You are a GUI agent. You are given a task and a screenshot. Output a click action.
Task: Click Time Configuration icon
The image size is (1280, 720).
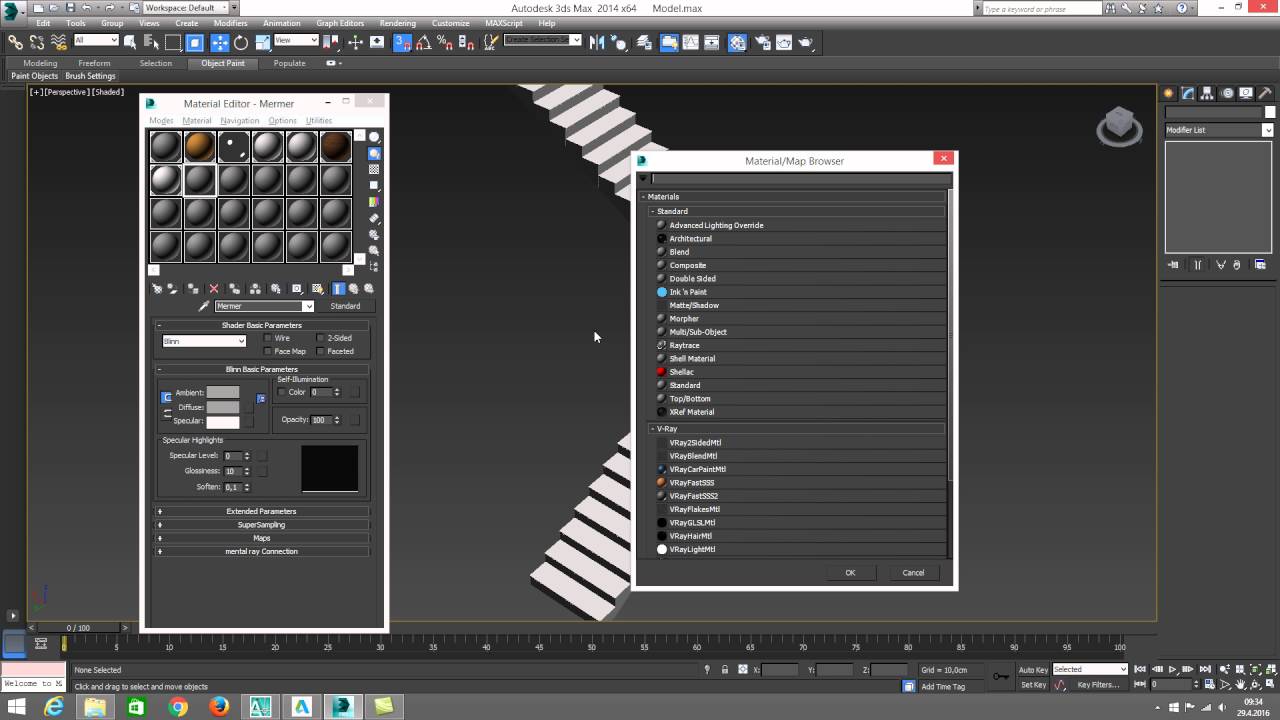pos(1209,684)
